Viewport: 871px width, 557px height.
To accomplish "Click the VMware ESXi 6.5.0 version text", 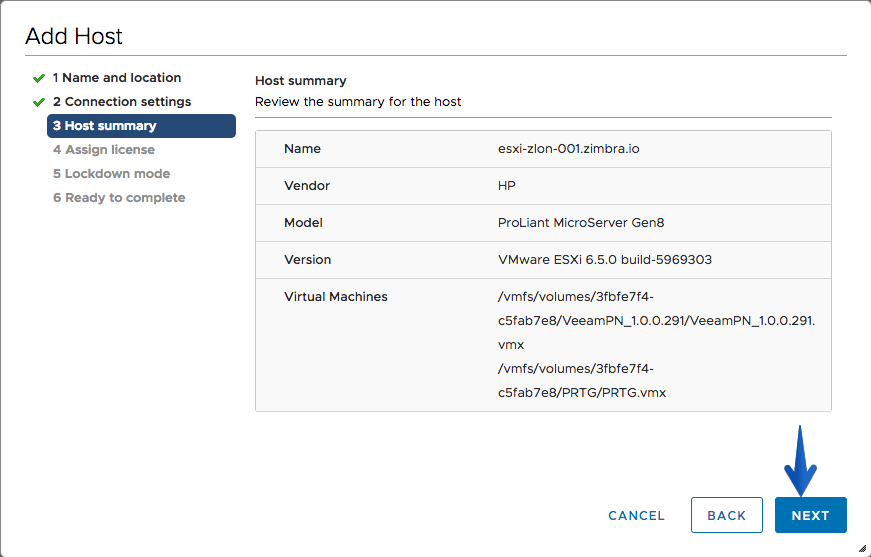I will (x=605, y=259).
